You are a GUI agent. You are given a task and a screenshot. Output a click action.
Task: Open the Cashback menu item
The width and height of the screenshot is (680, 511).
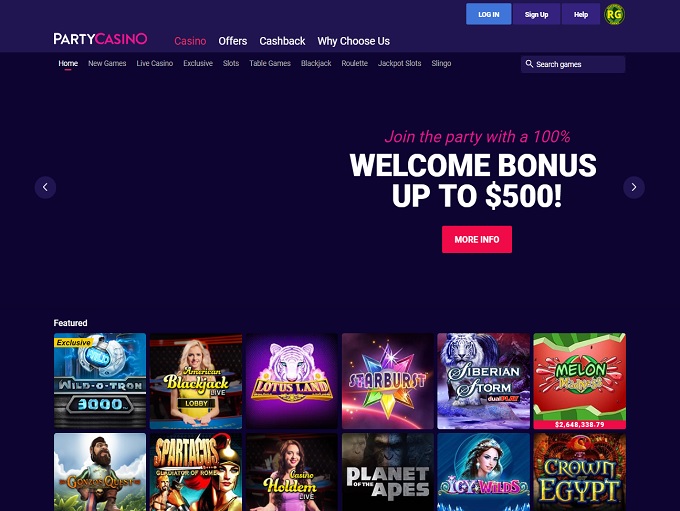(282, 41)
